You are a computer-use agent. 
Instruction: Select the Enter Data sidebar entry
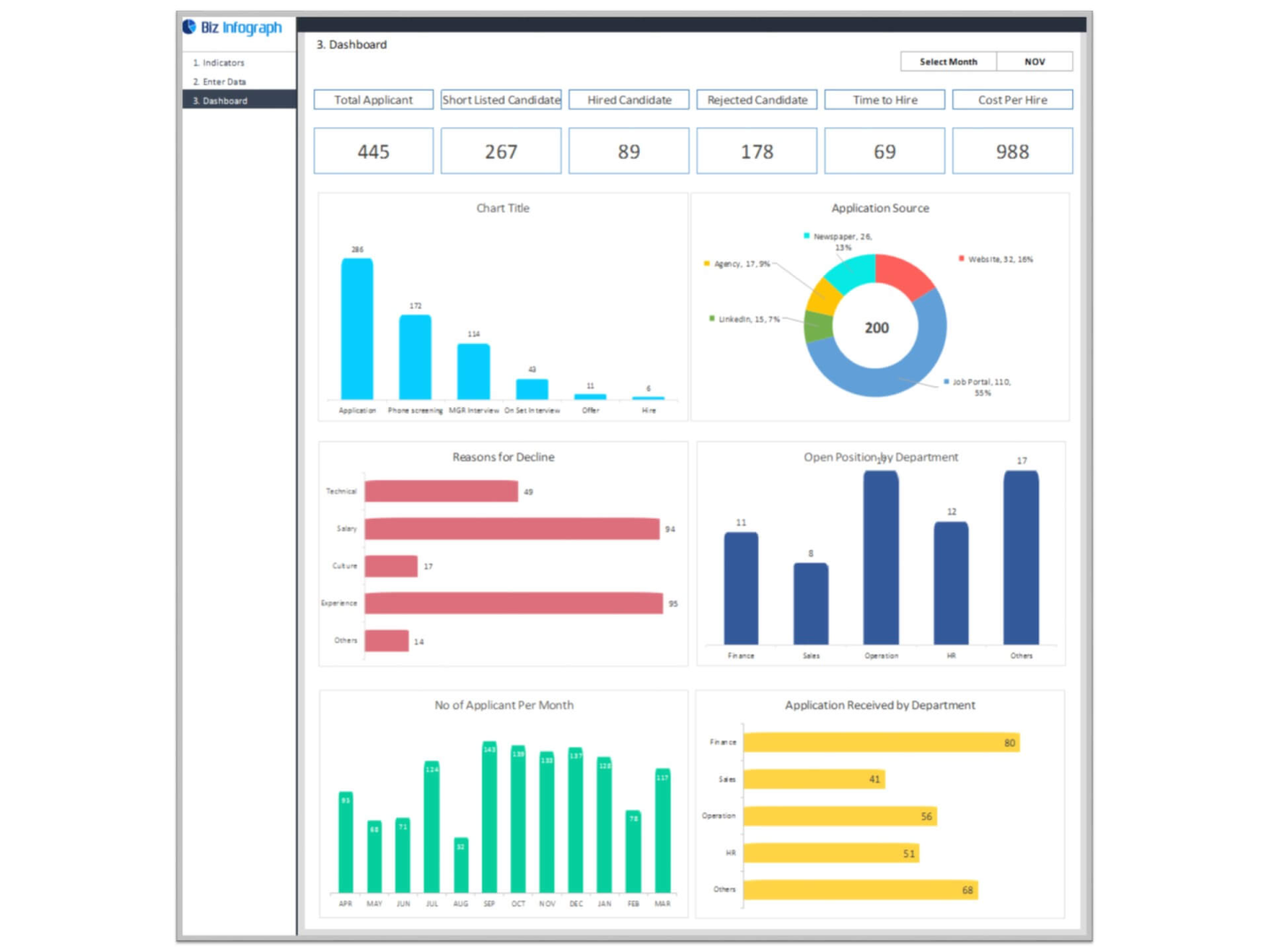(x=220, y=81)
